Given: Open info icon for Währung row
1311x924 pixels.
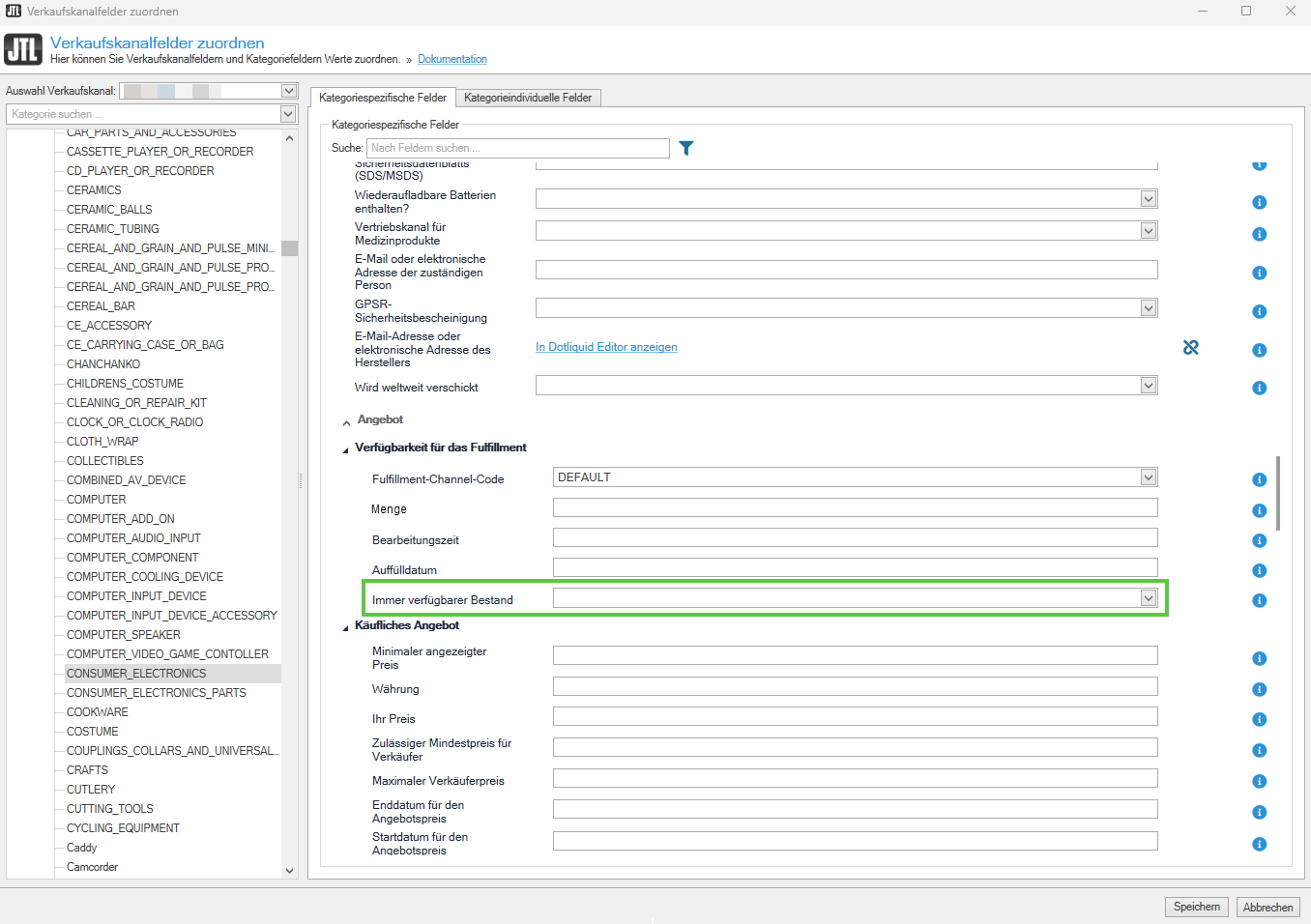Looking at the screenshot, I should (x=1259, y=689).
